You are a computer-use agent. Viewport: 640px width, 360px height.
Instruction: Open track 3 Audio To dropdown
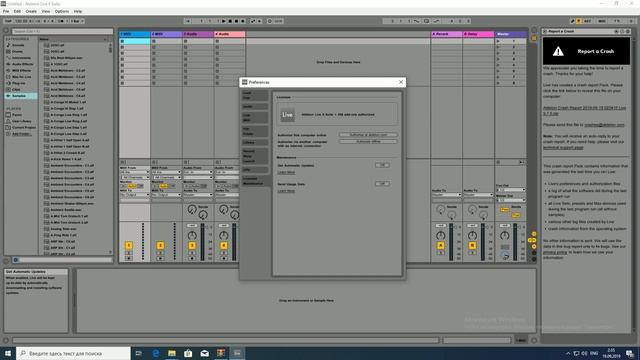(x=198, y=195)
